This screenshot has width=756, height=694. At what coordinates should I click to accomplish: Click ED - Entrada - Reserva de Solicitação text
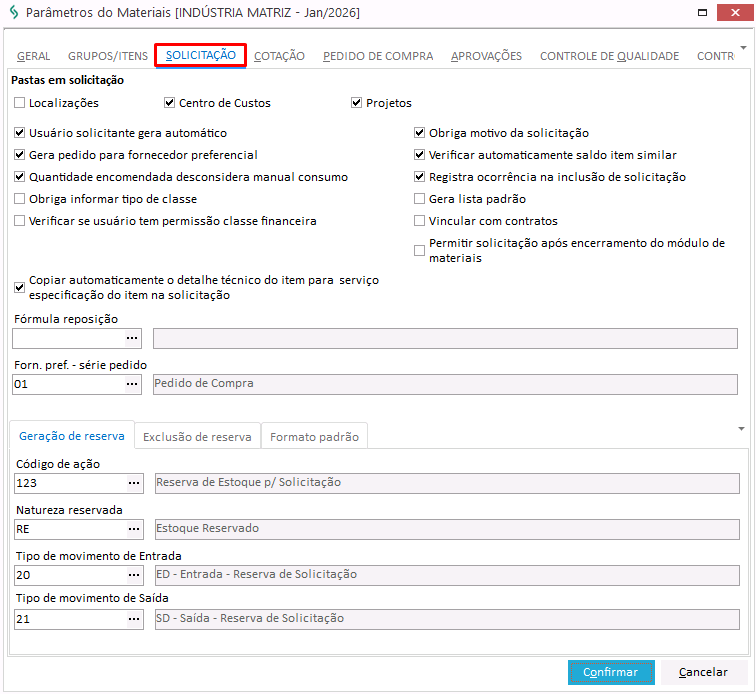256,574
